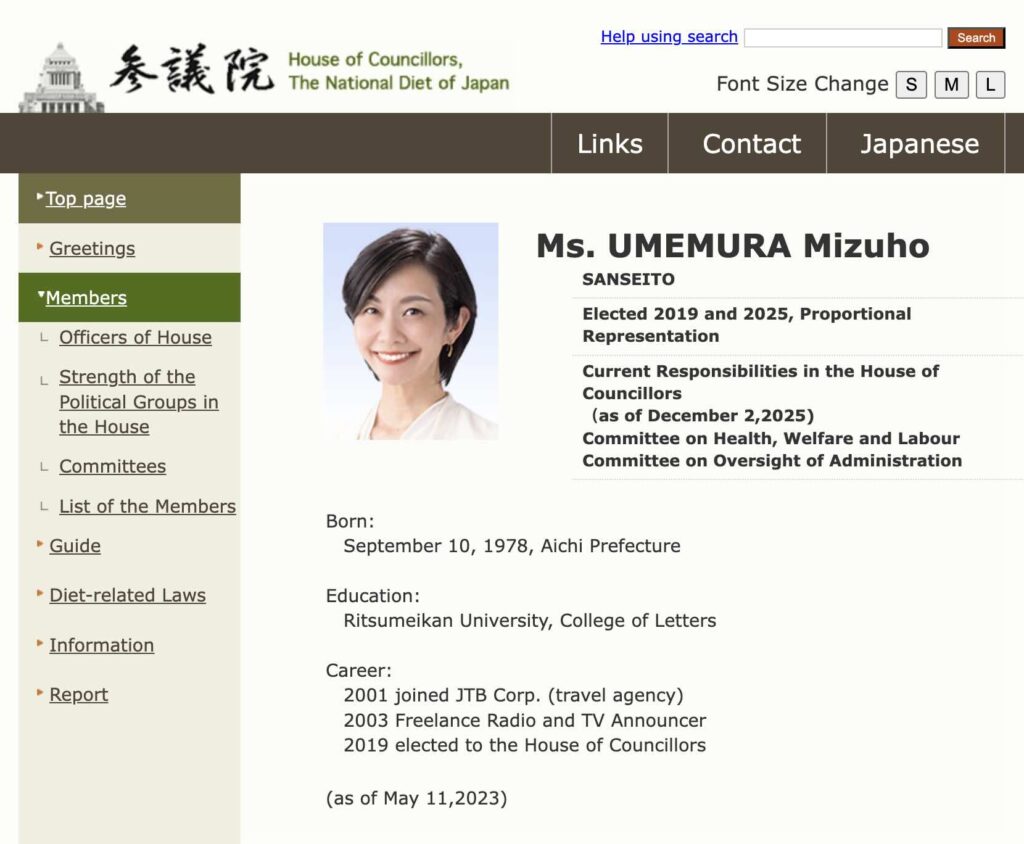1024x844 pixels.
Task: Click the 参議院 calligraphy site title
Action: pos(192,72)
